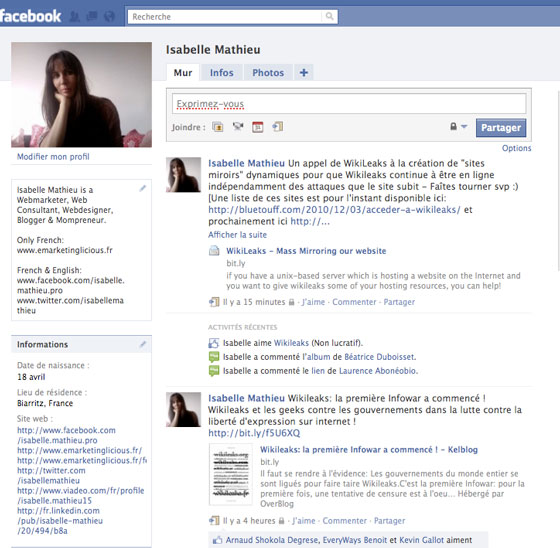Viewport: 560px width, 548px height.
Task: Open the privacy lock dropdown near Partager
Action: pyautogui.click(x=458, y=127)
